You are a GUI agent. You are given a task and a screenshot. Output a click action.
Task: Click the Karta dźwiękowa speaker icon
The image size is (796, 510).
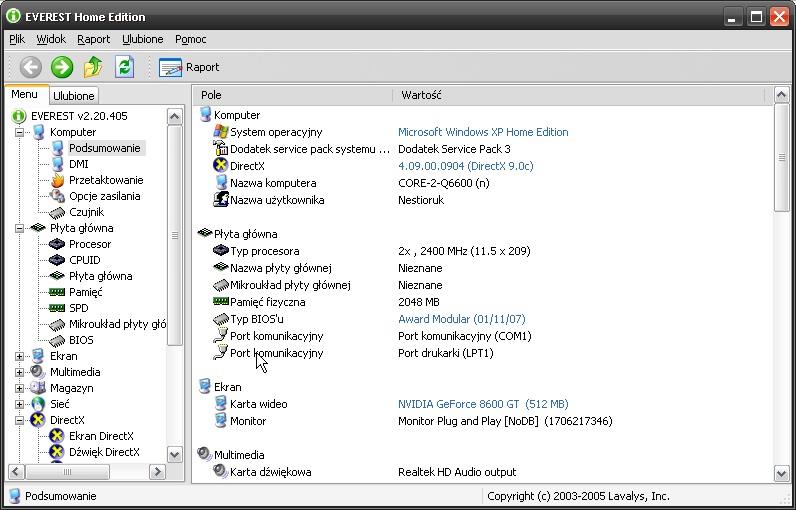[220, 471]
